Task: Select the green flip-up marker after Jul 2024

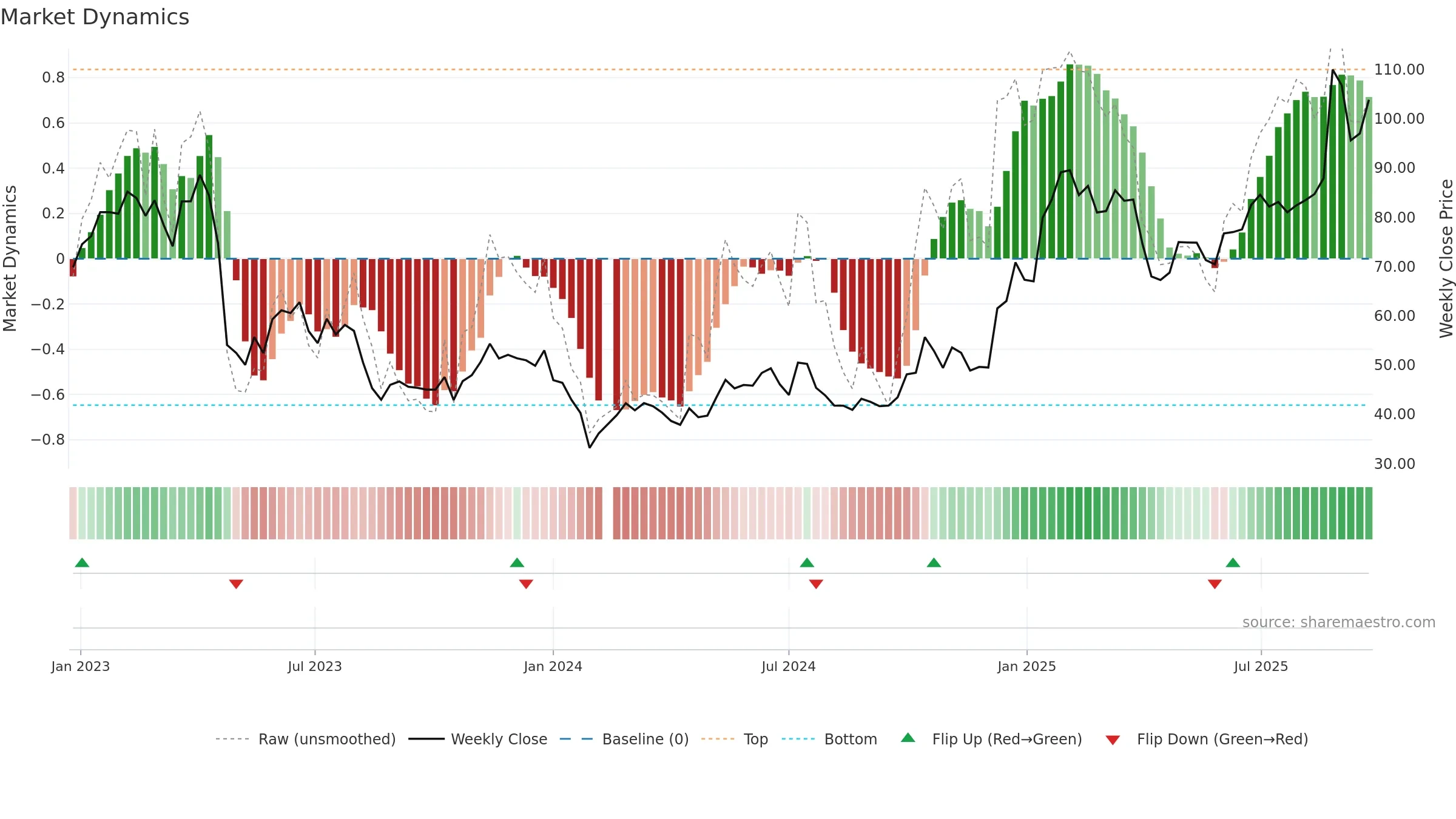Action: [x=807, y=562]
